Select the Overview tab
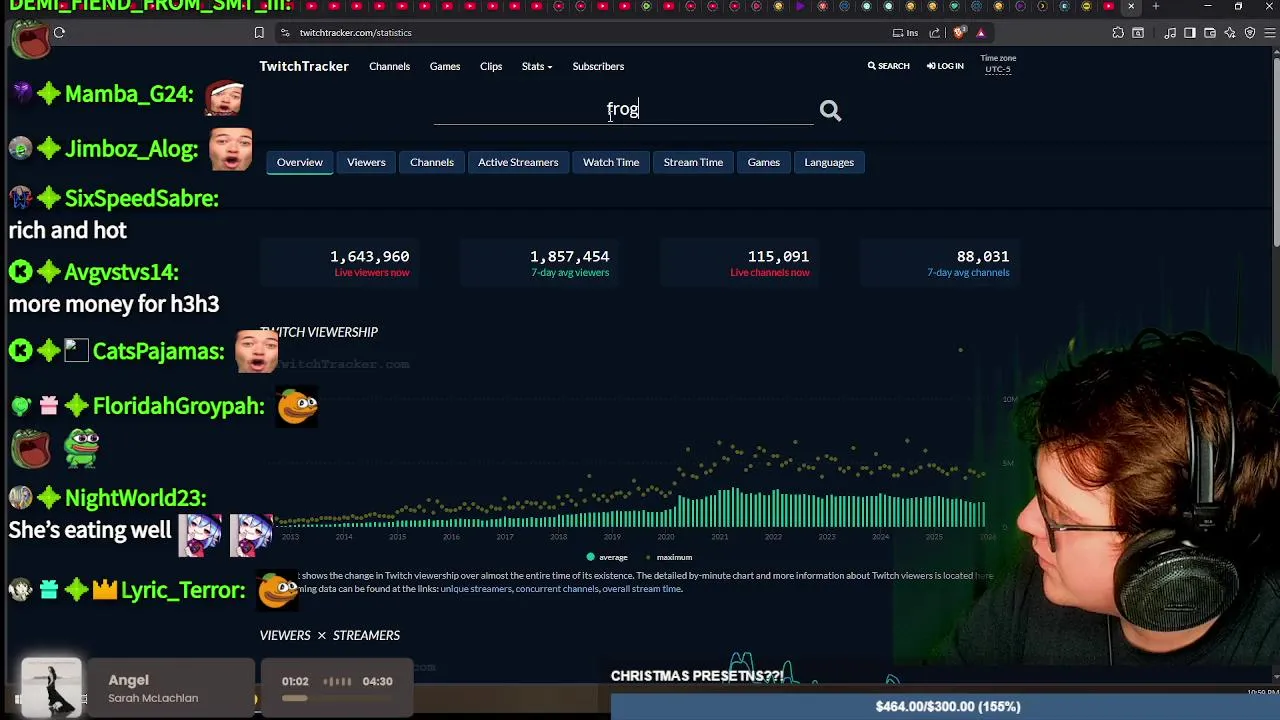This screenshot has height=720, width=1280. [x=300, y=162]
